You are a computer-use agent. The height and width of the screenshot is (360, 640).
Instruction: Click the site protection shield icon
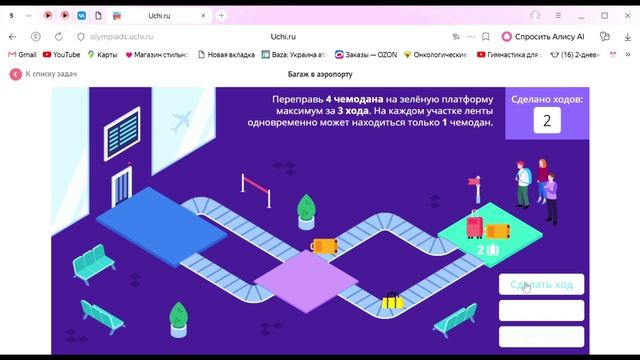click(x=81, y=37)
